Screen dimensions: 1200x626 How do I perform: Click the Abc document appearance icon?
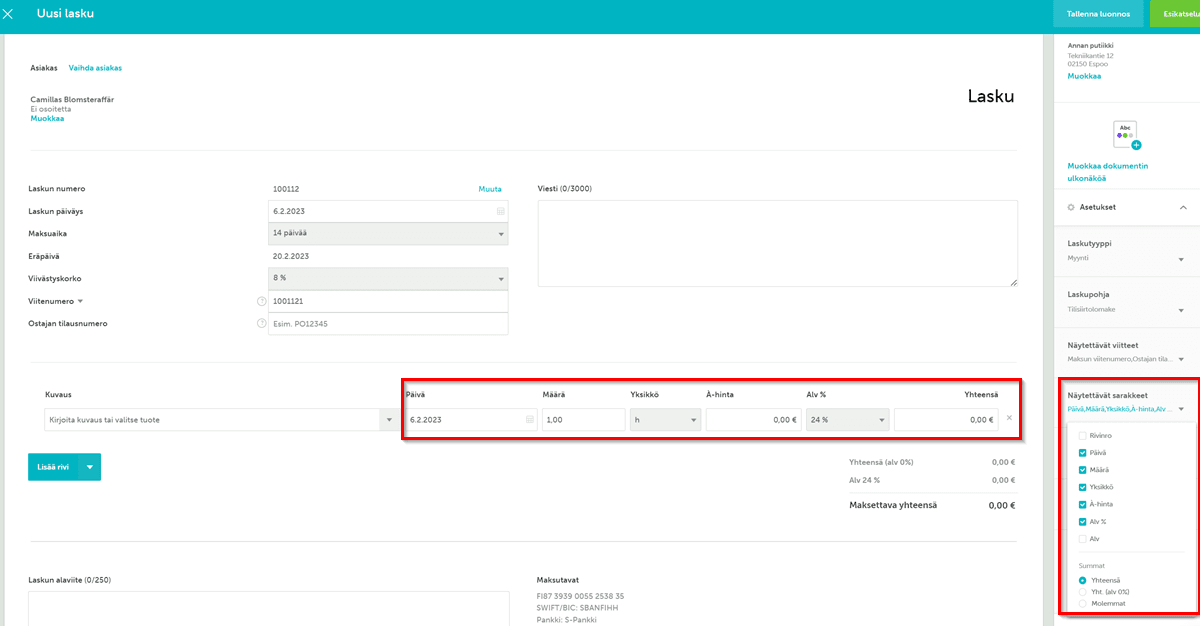coord(1126,134)
